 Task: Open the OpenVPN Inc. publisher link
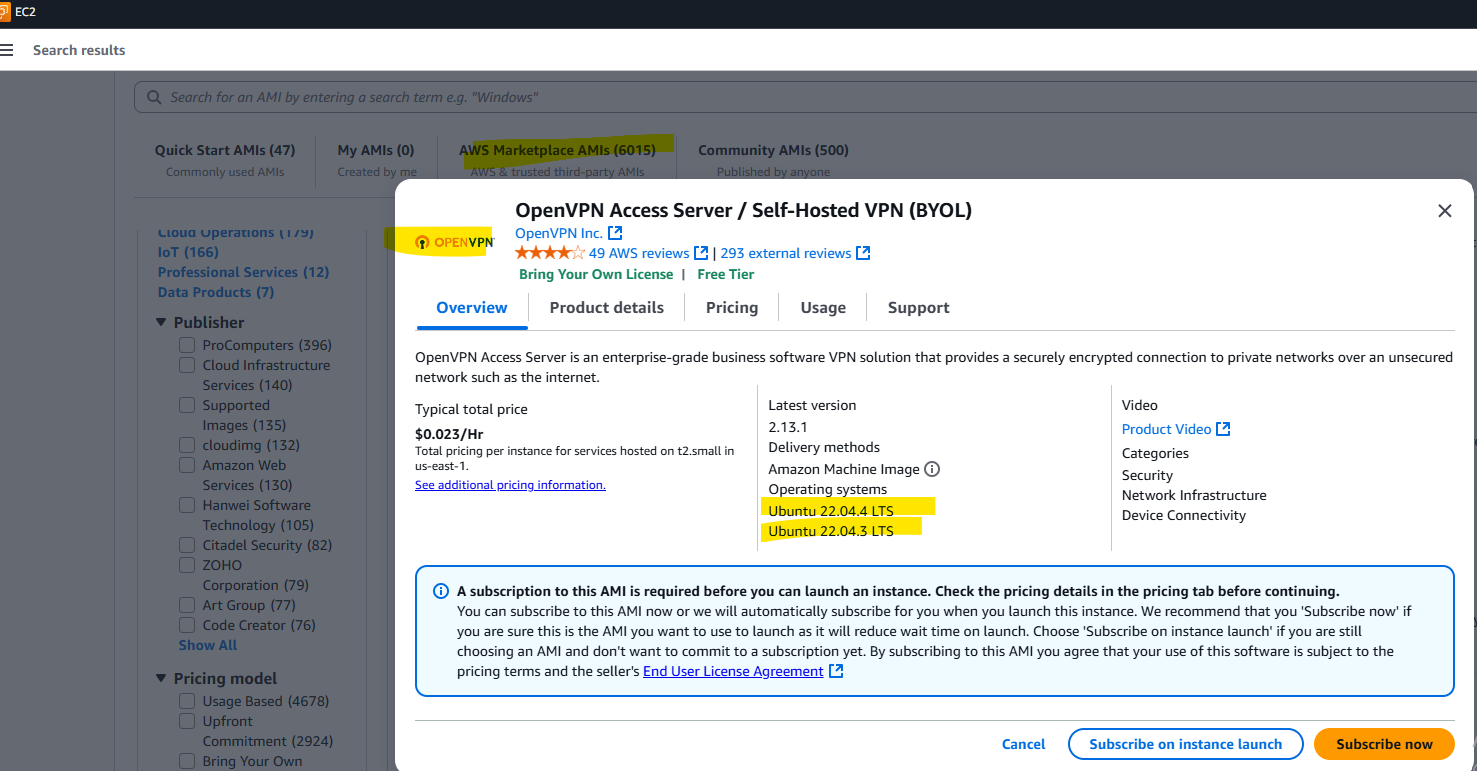[559, 233]
